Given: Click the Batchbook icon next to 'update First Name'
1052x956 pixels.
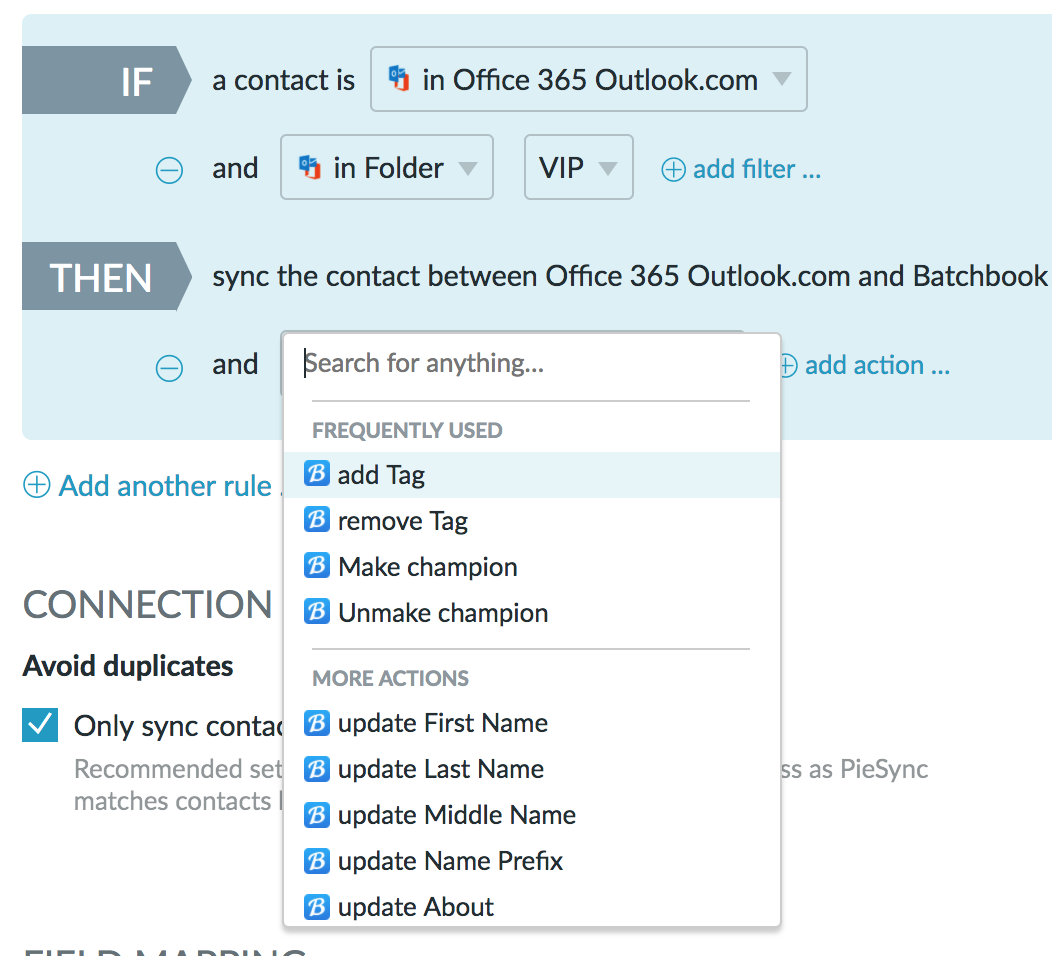Looking at the screenshot, I should coord(317,723).
